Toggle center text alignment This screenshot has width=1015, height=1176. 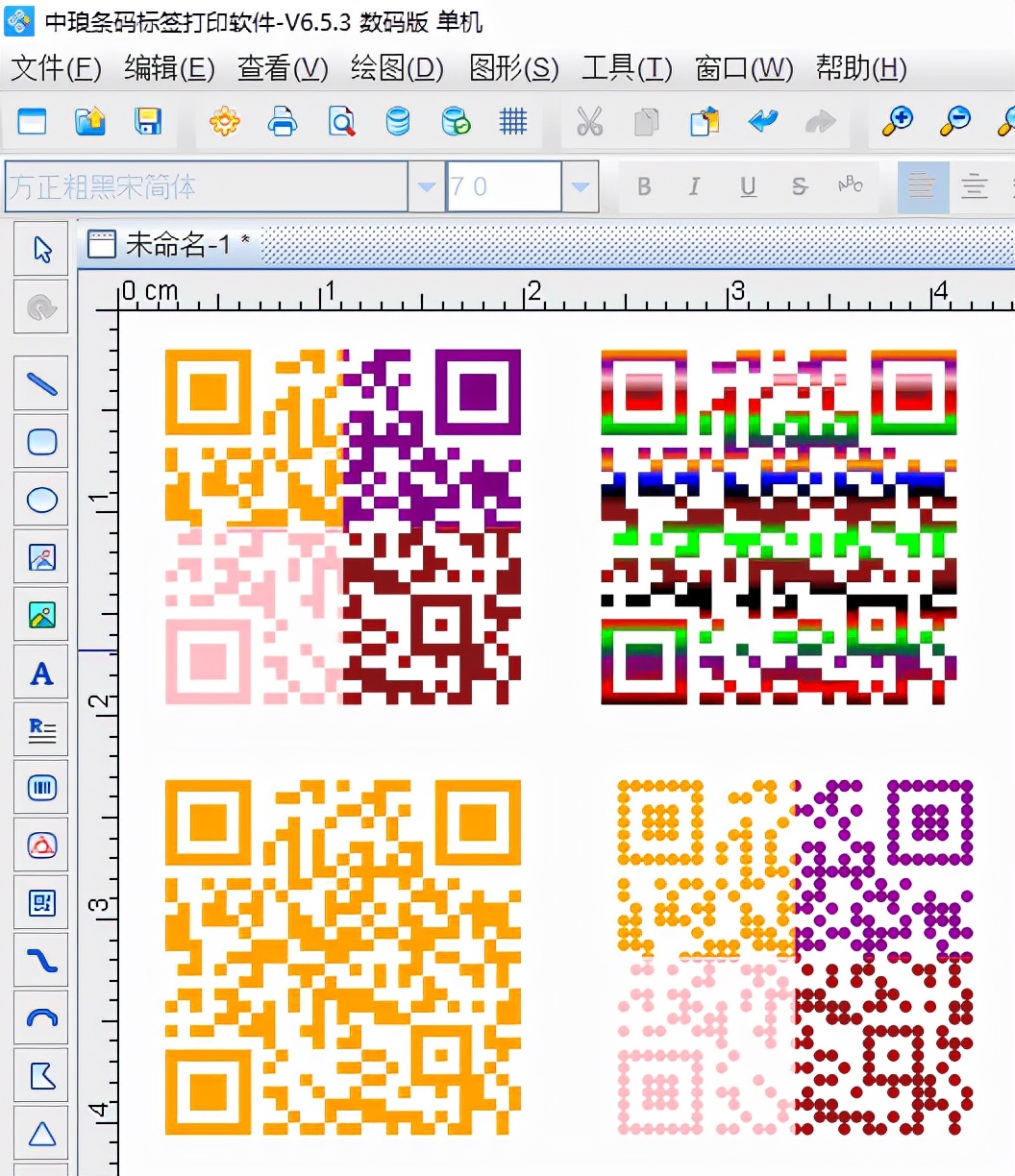[975, 186]
